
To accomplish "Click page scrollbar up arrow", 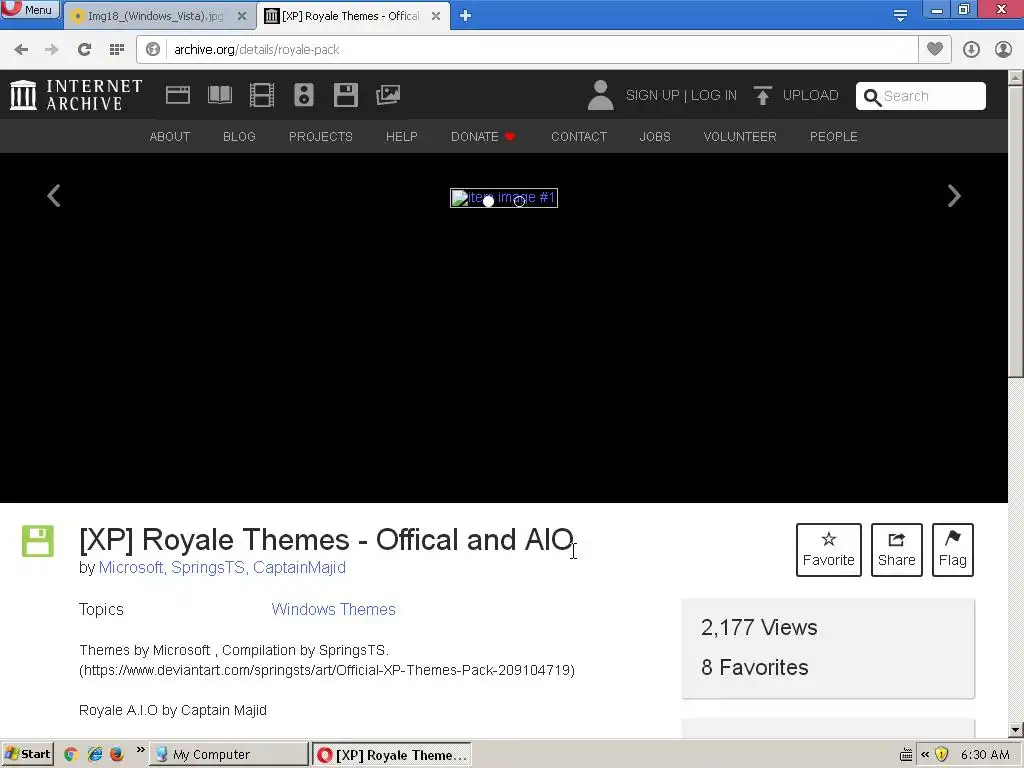I will point(1016,77).
